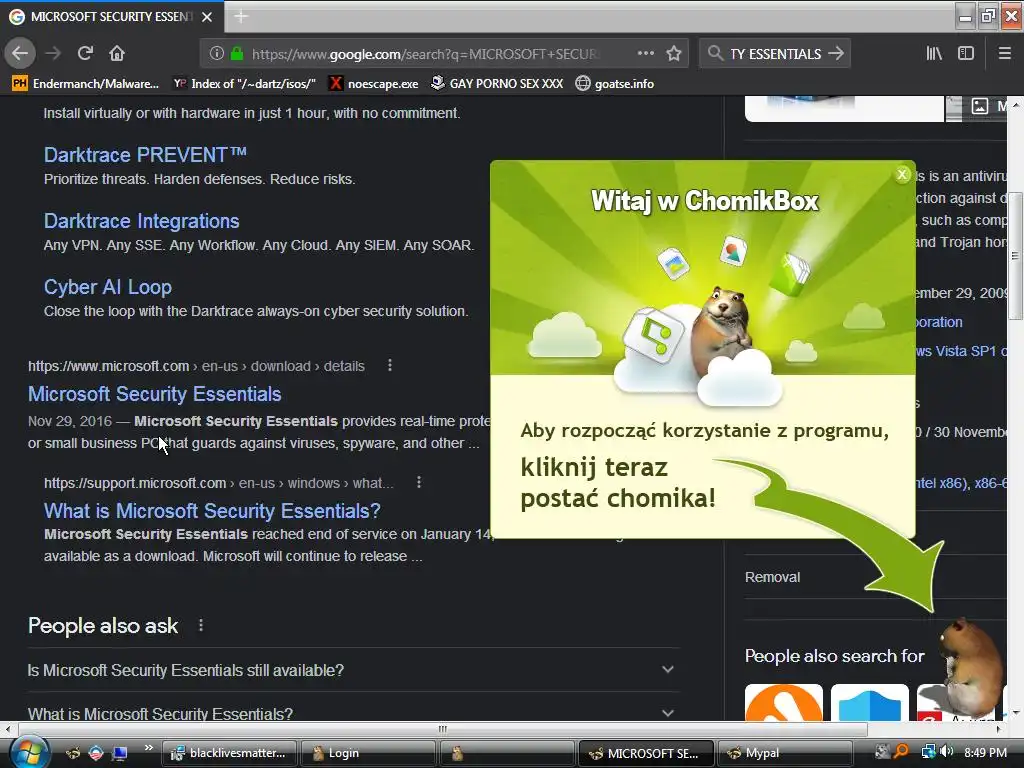Image resolution: width=1024 pixels, height=768 pixels.
Task: Bookmark this page with the star icon
Action: [674, 53]
